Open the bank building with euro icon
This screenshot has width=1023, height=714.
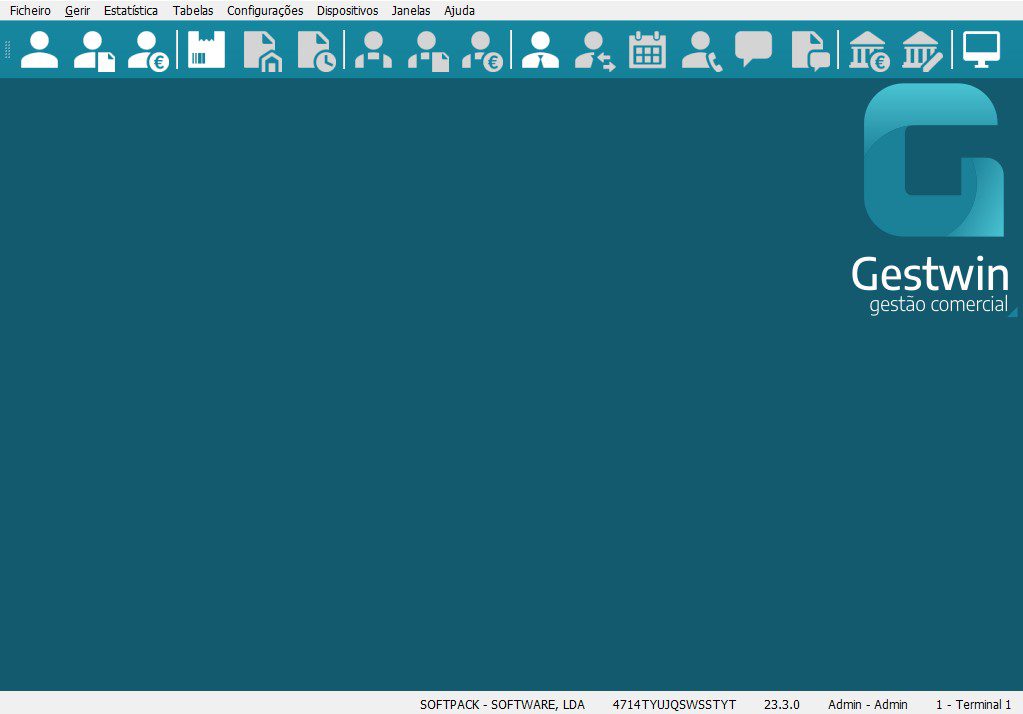[x=869, y=51]
